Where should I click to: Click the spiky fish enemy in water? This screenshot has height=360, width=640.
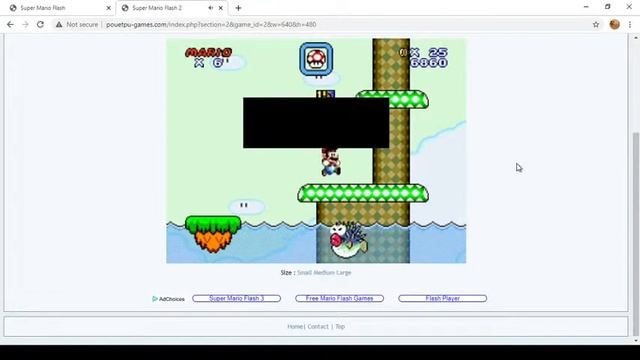coord(348,240)
